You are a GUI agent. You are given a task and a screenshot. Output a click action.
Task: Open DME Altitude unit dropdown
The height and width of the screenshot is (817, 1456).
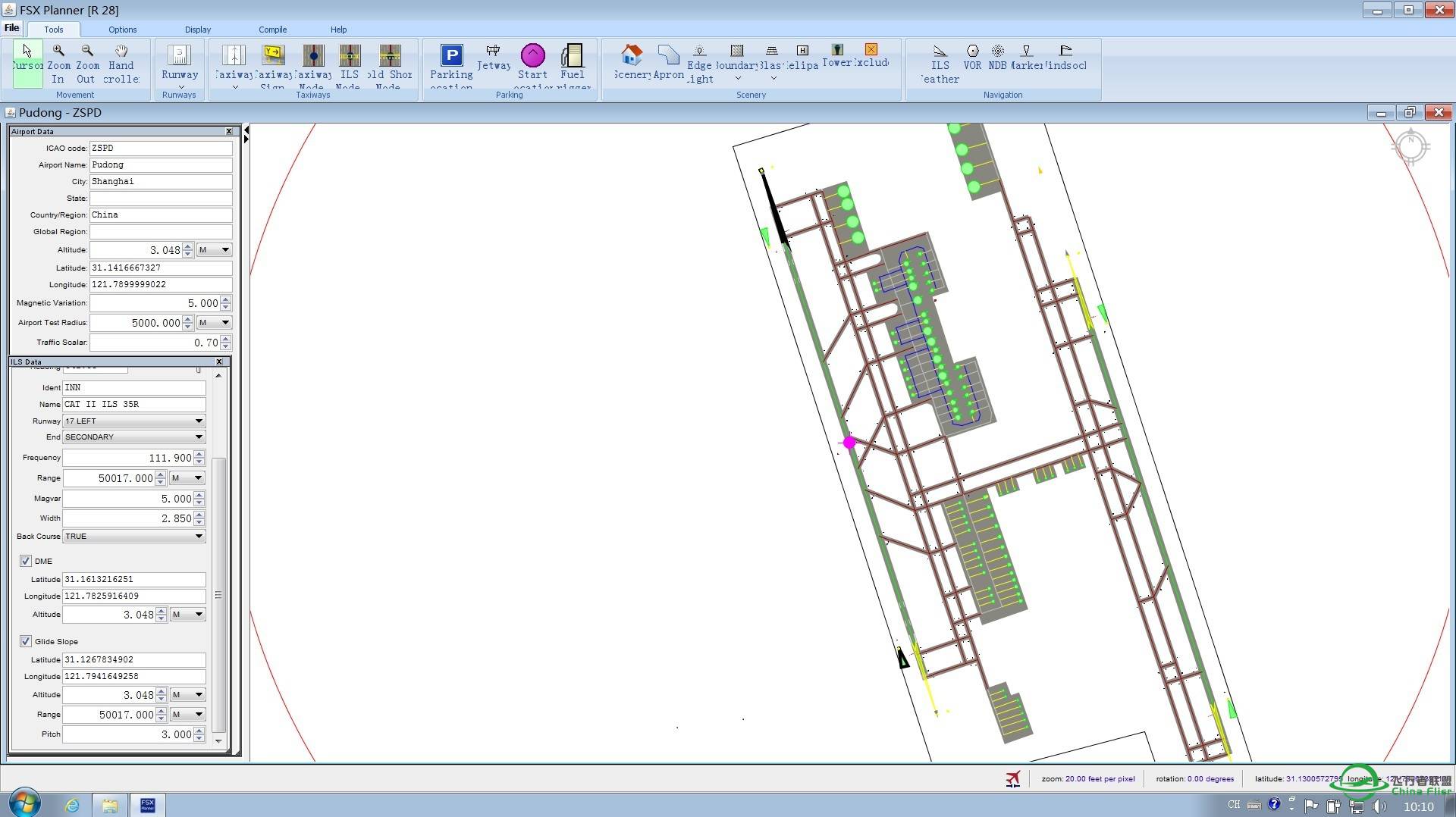(x=187, y=614)
